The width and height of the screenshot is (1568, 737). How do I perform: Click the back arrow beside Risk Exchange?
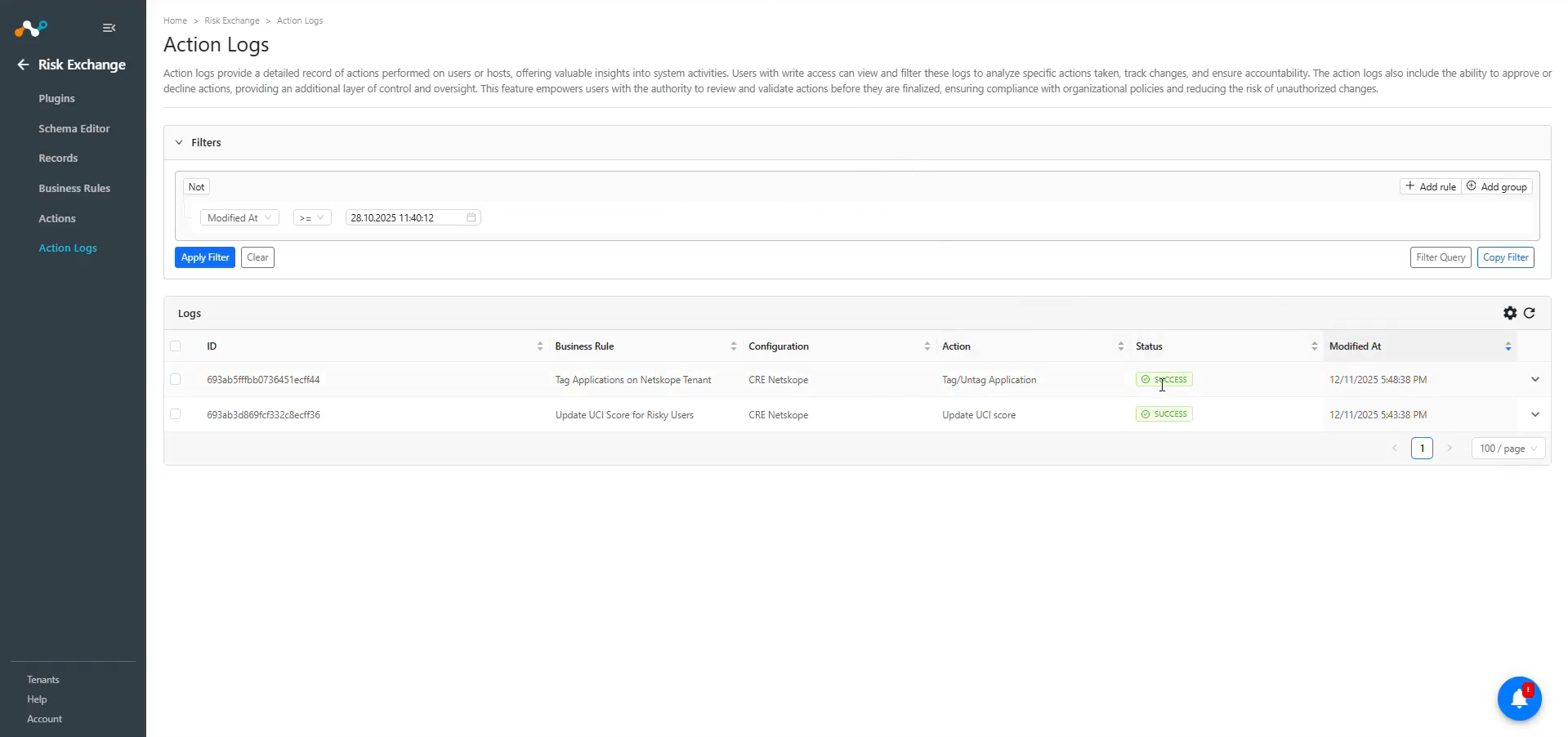coord(23,65)
